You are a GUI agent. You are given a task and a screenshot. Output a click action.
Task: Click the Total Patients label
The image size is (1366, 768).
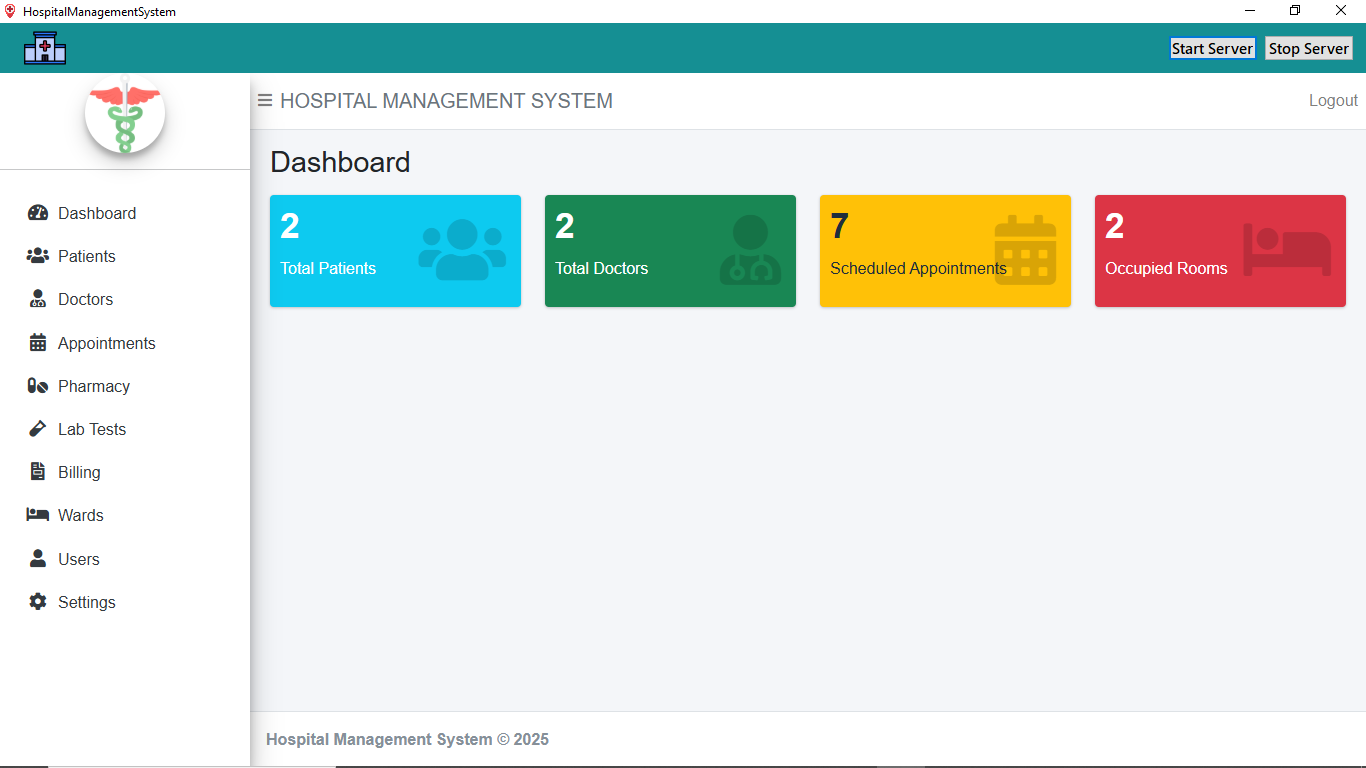328,268
